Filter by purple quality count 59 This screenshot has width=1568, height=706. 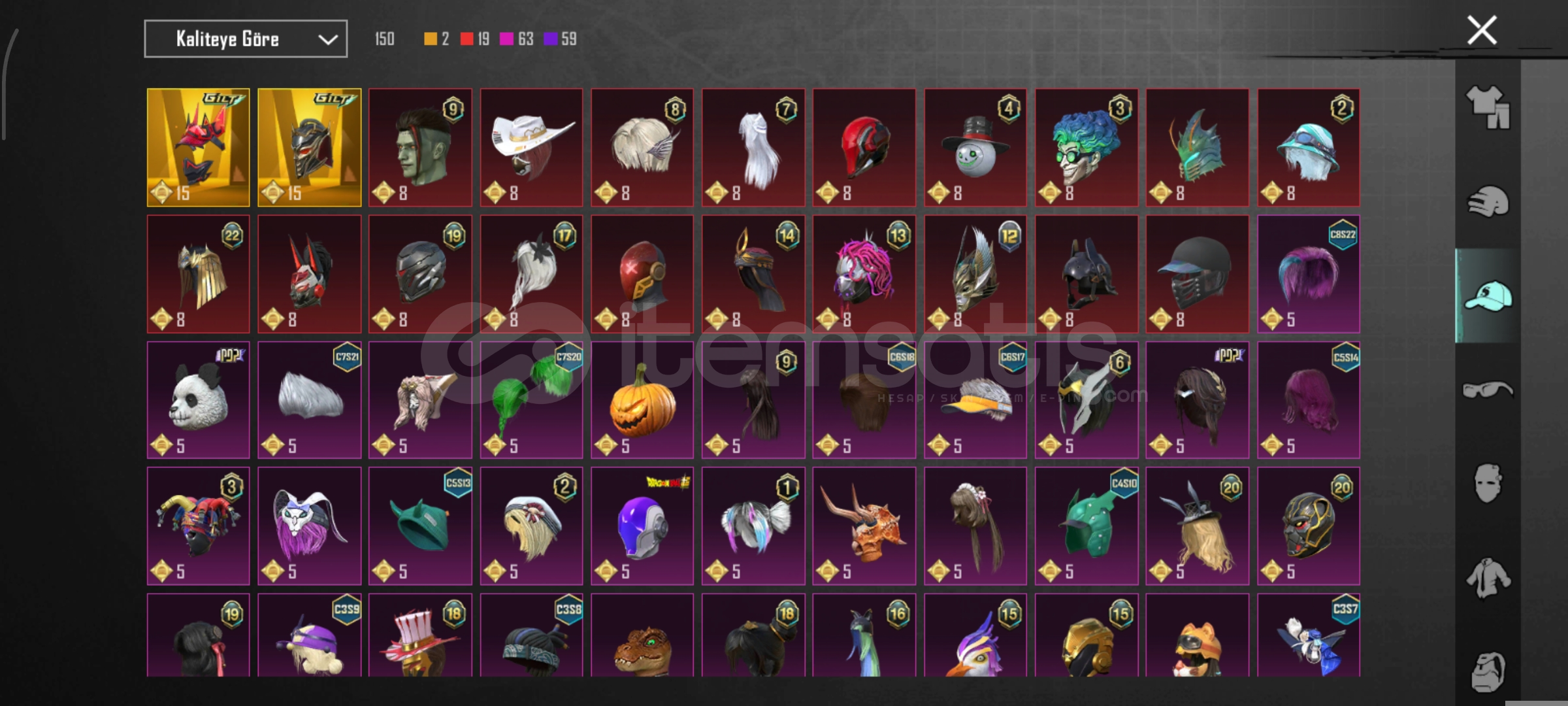click(x=560, y=39)
